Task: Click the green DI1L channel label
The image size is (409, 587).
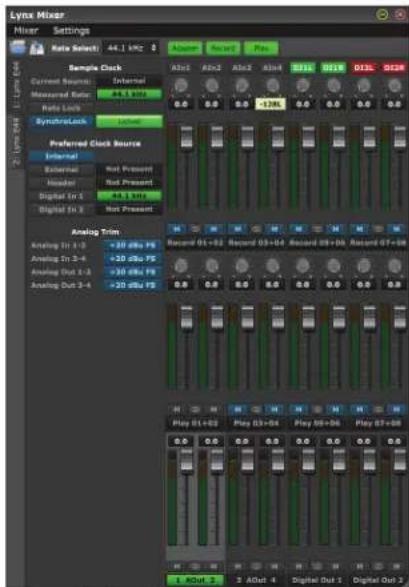Action: tap(303, 68)
